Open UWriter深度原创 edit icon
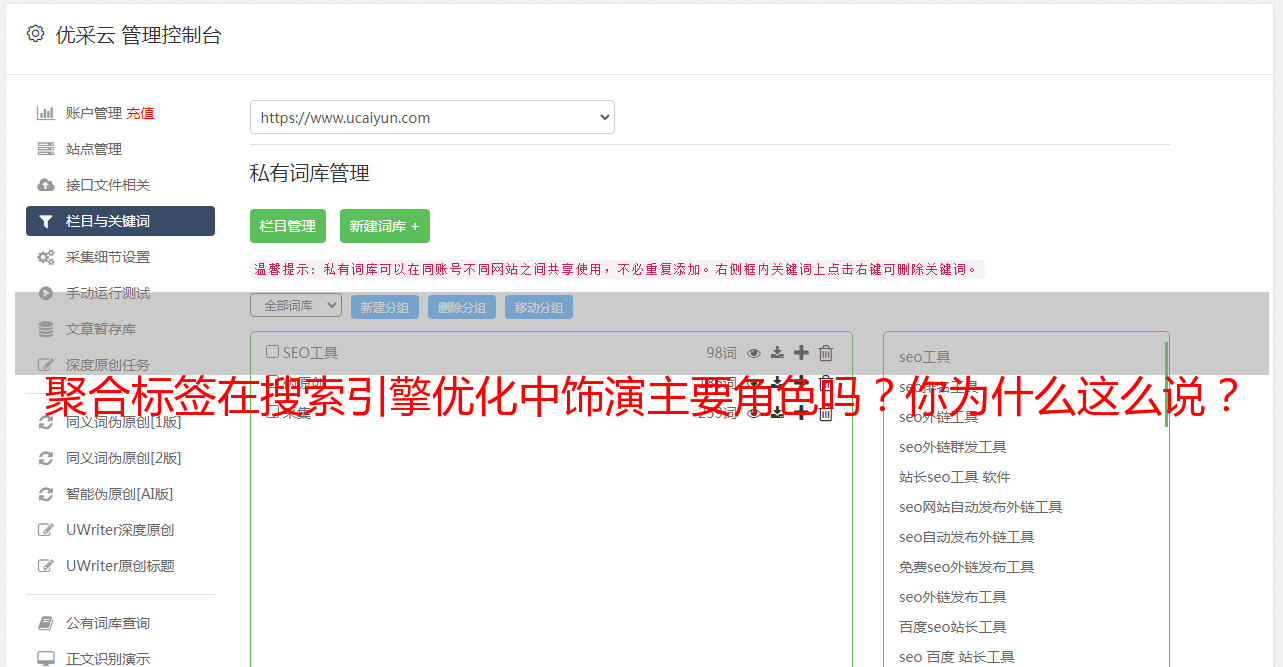Image resolution: width=1283 pixels, height=667 pixels. click(x=46, y=530)
